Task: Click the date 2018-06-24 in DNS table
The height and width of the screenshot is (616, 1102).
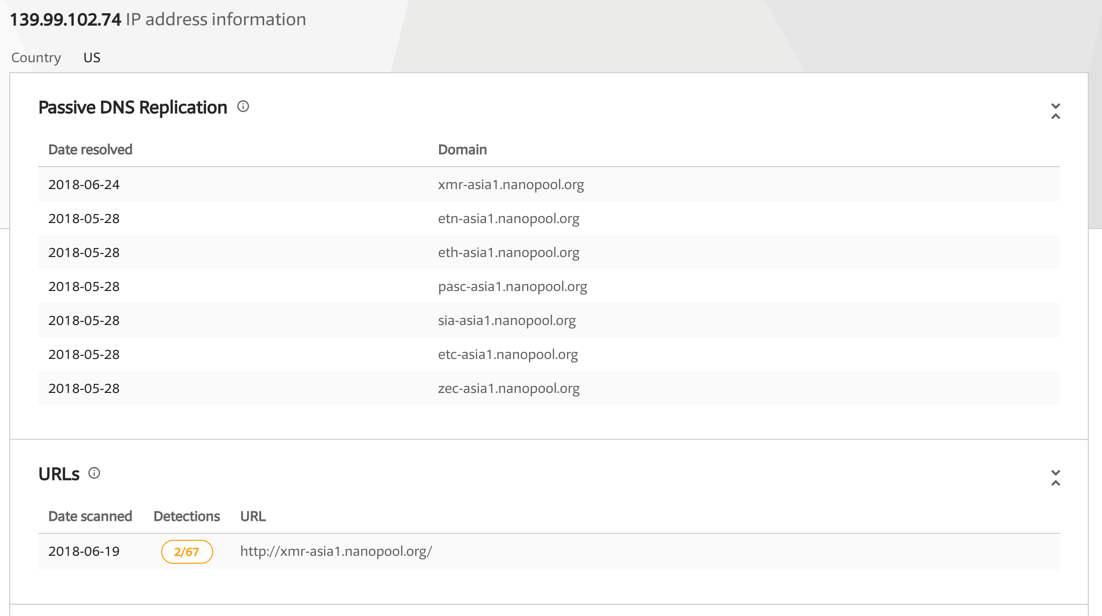Action: coord(84,185)
